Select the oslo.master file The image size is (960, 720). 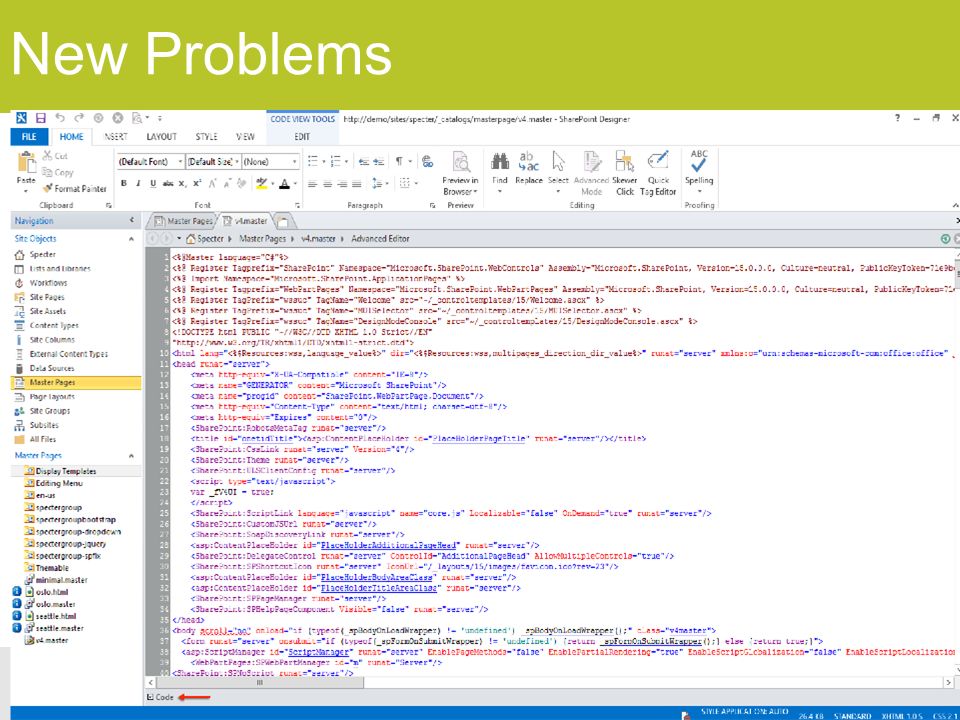point(55,604)
